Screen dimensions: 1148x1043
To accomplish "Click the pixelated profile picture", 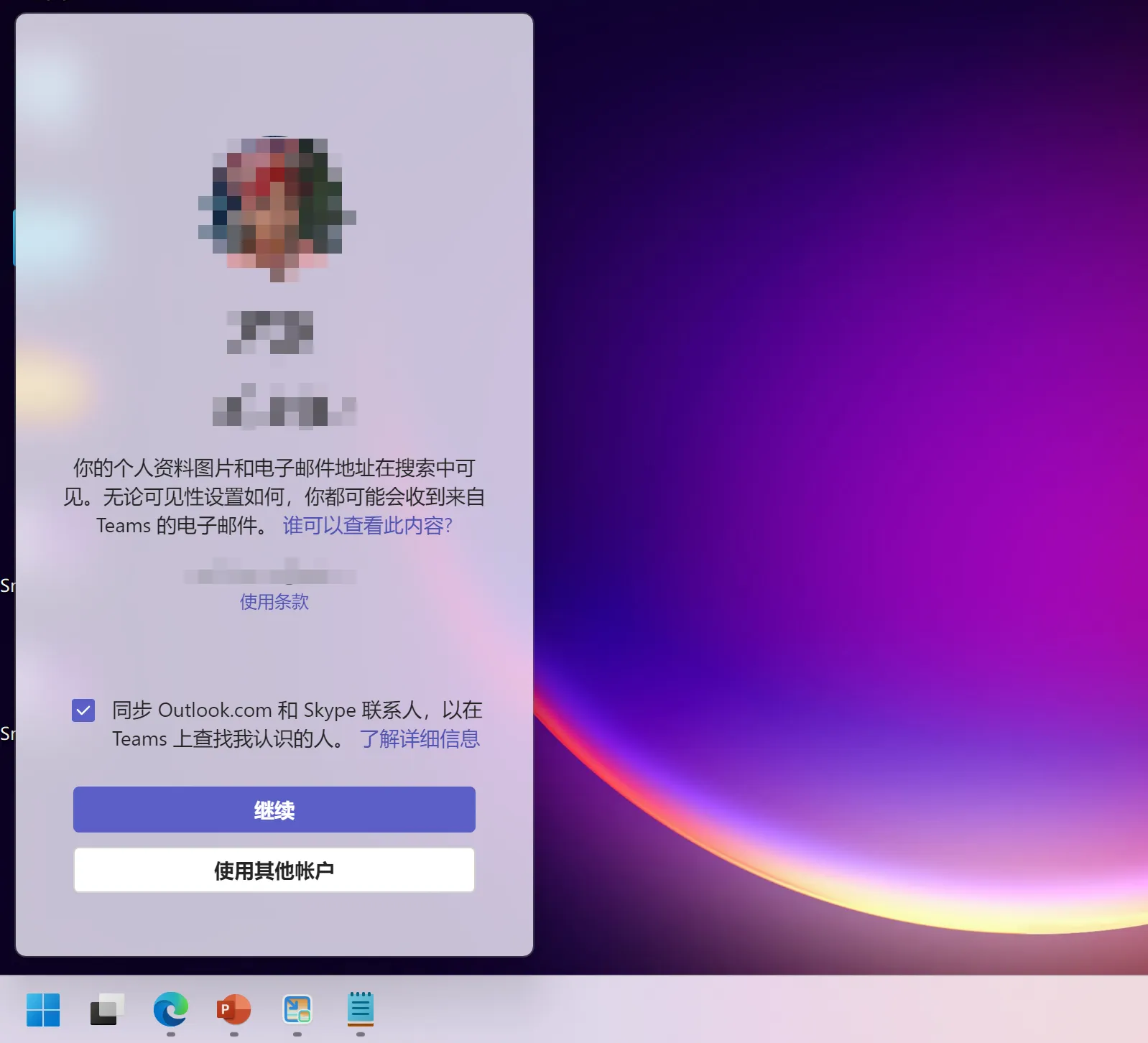I will click(x=277, y=208).
